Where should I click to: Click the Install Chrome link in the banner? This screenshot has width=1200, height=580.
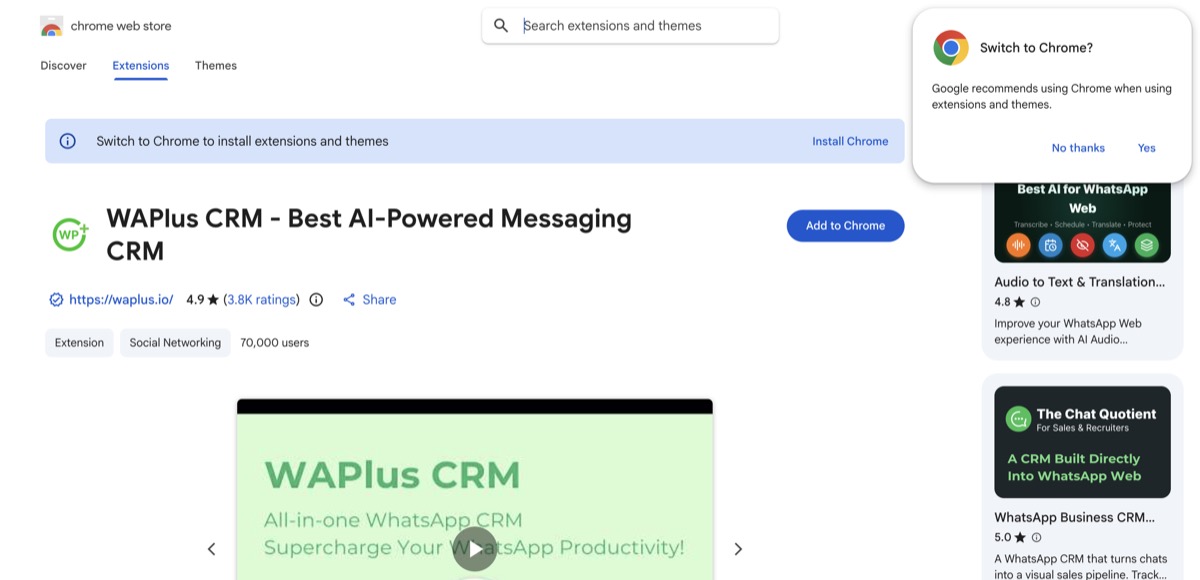click(850, 141)
